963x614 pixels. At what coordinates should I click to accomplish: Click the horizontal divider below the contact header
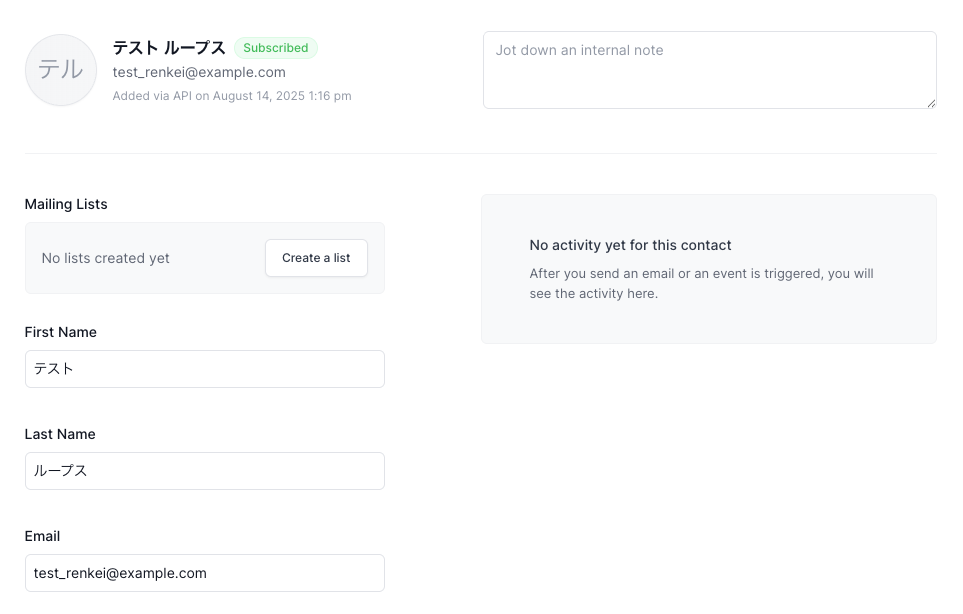pos(480,154)
